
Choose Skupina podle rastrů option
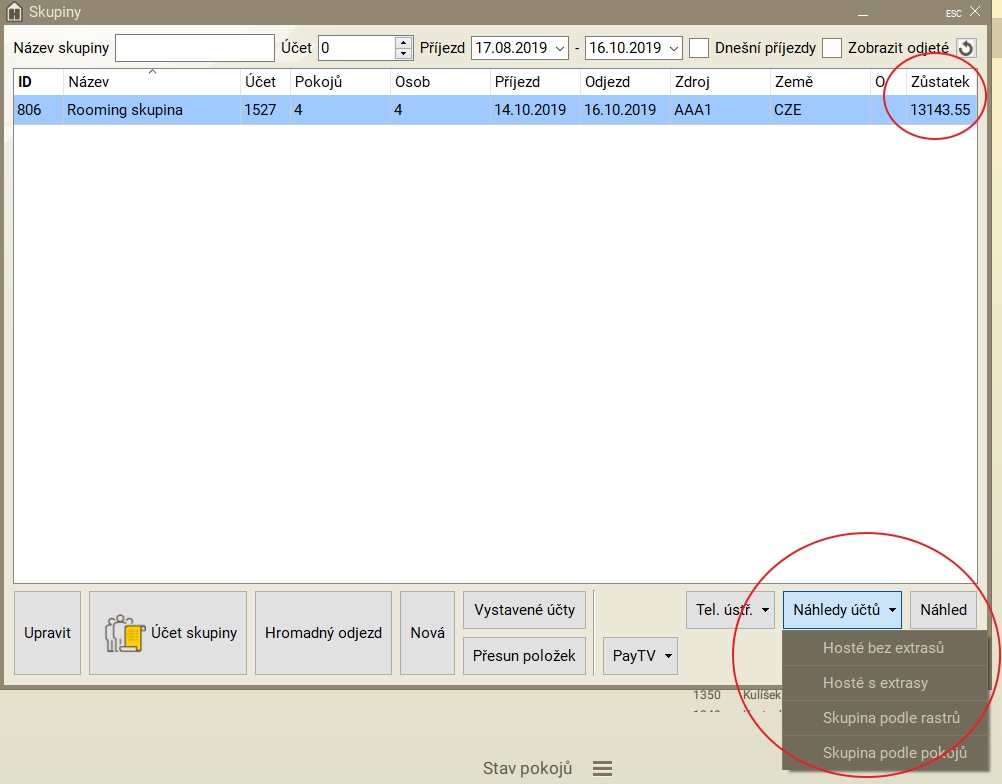pyautogui.click(x=890, y=718)
